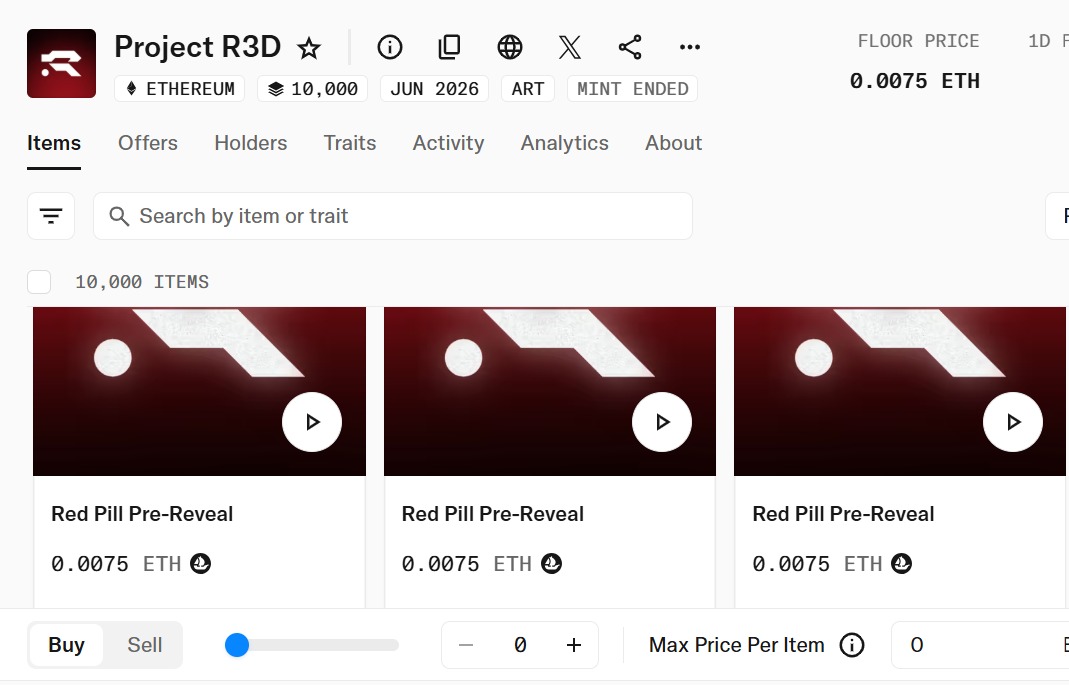This screenshot has height=685, width=1069.
Task: Star Project R3D to add to watchlist
Action: [309, 48]
